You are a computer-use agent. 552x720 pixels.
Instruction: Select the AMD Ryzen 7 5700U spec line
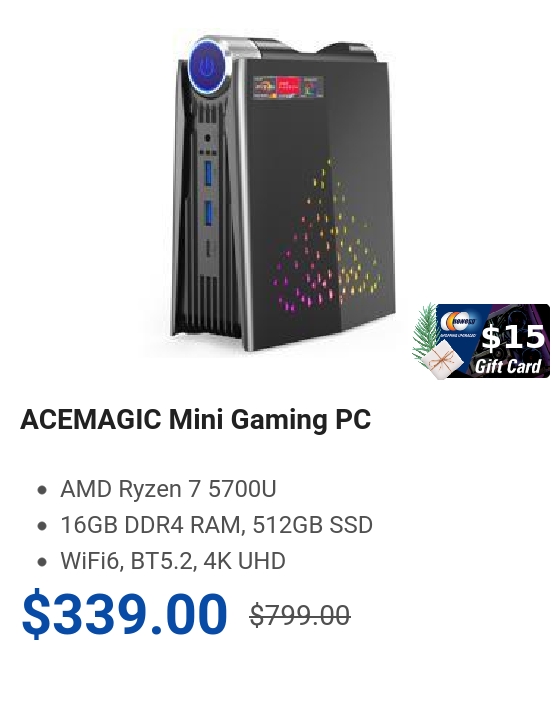click(168, 489)
